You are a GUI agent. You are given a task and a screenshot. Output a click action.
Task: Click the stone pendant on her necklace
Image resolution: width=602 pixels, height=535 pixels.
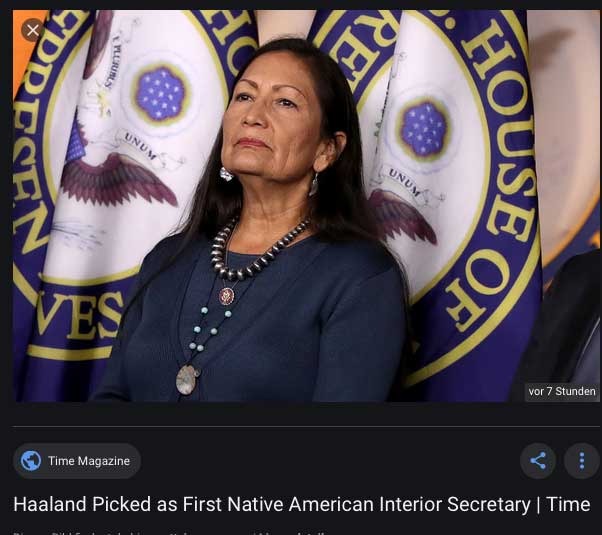[187, 379]
